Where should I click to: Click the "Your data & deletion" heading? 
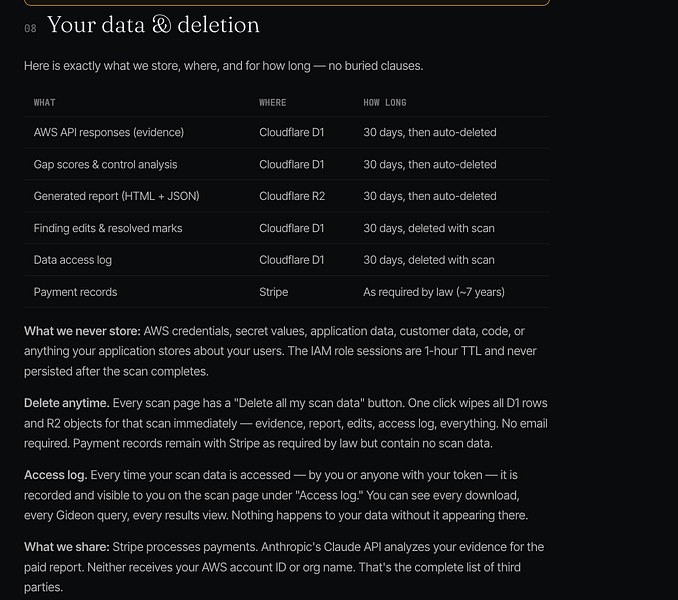[x=153, y=25]
